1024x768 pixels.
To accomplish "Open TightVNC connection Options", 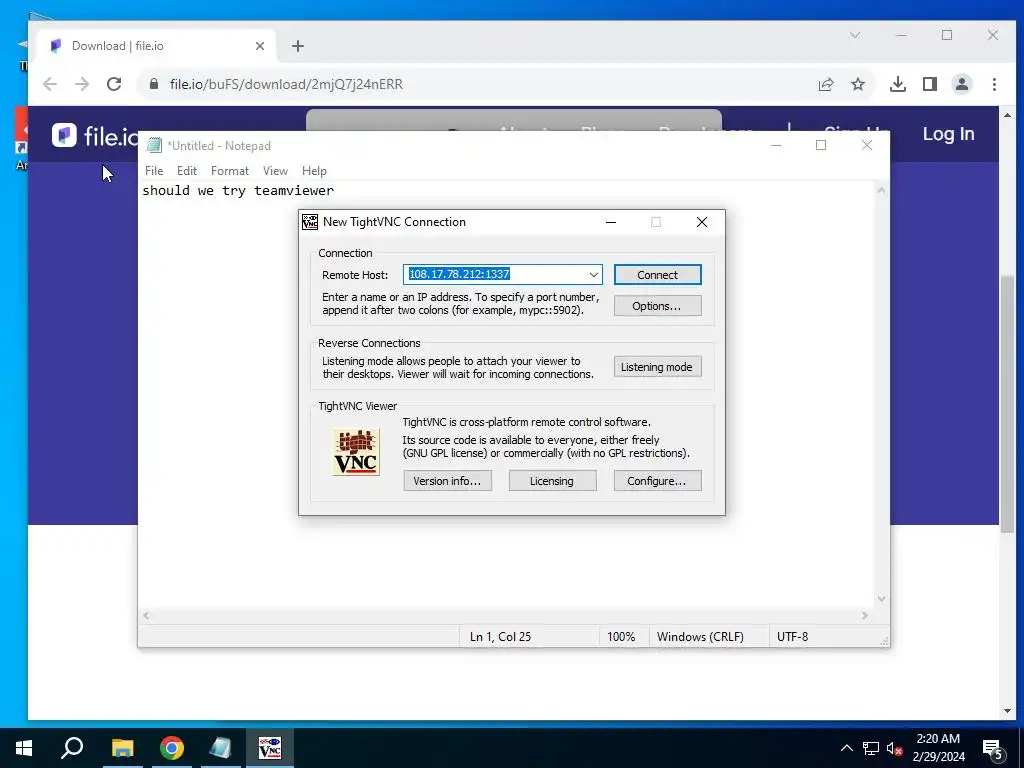I will [658, 306].
